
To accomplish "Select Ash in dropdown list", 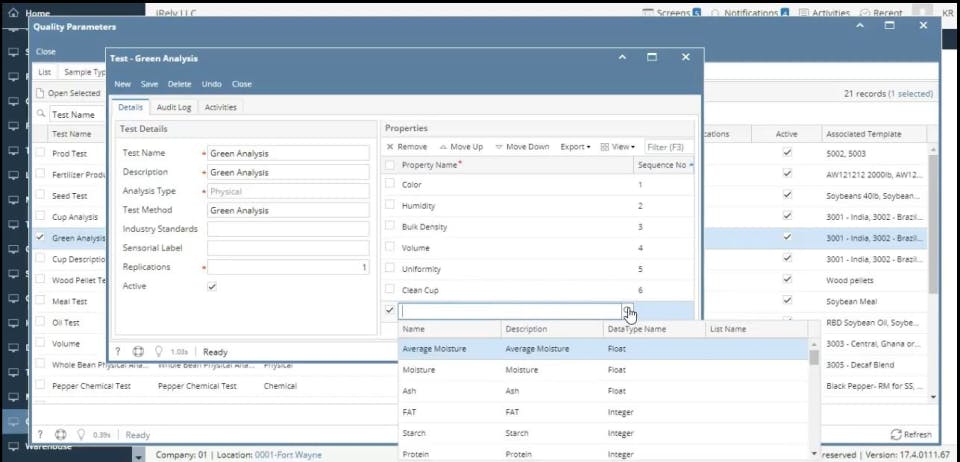I will click(603, 390).
